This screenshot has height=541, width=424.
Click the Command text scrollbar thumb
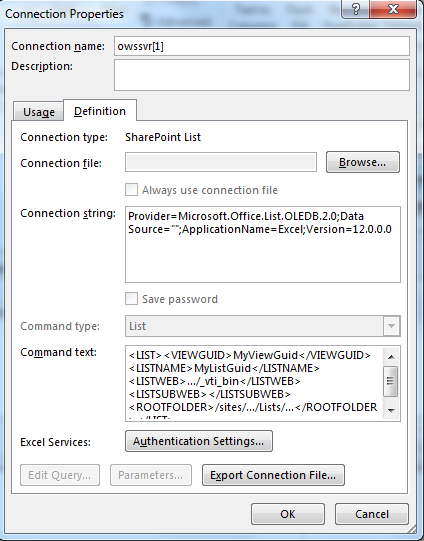coord(391,381)
